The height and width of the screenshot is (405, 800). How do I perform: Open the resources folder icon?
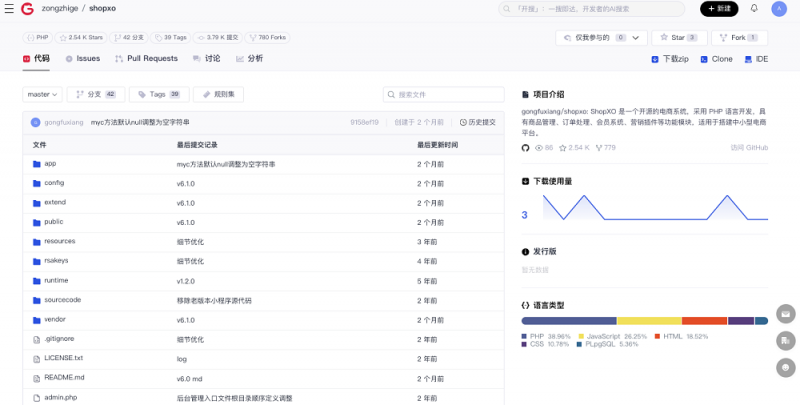coord(36,242)
